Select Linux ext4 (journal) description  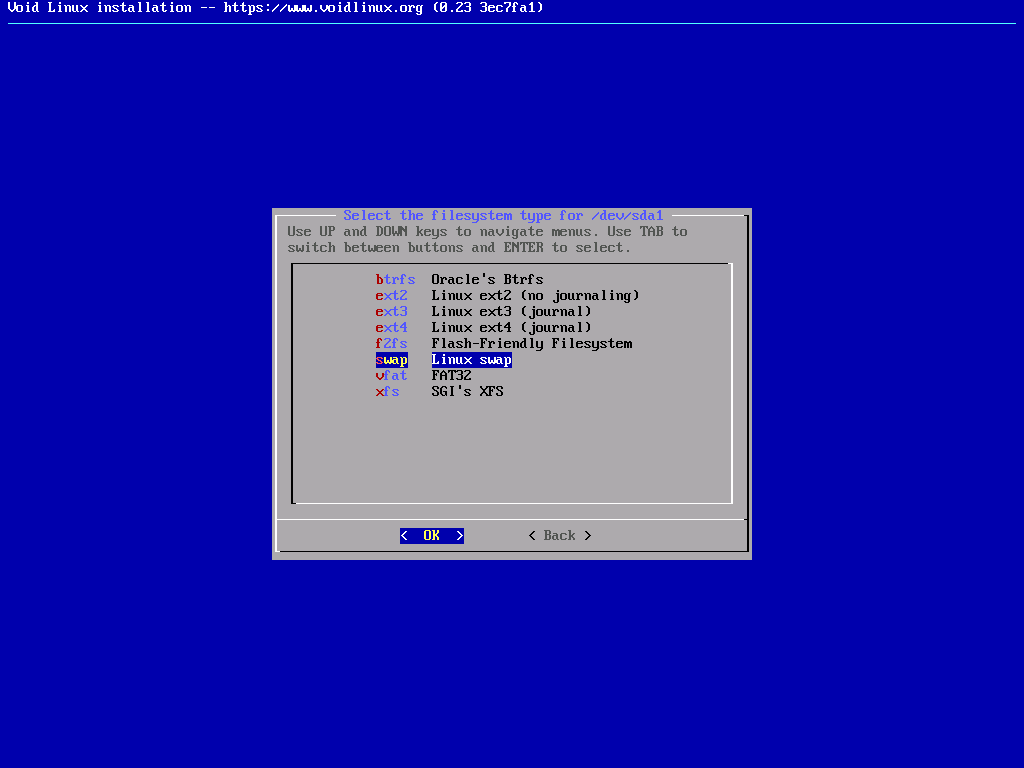click(x=511, y=328)
